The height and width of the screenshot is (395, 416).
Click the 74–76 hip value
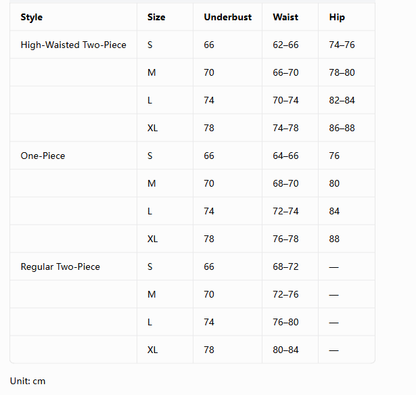click(342, 45)
